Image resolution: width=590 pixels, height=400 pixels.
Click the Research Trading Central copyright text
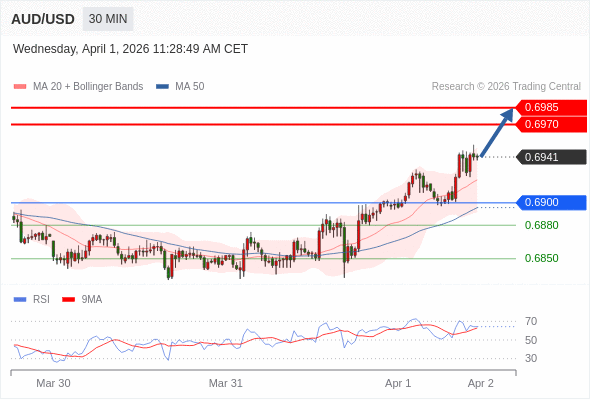point(506,87)
